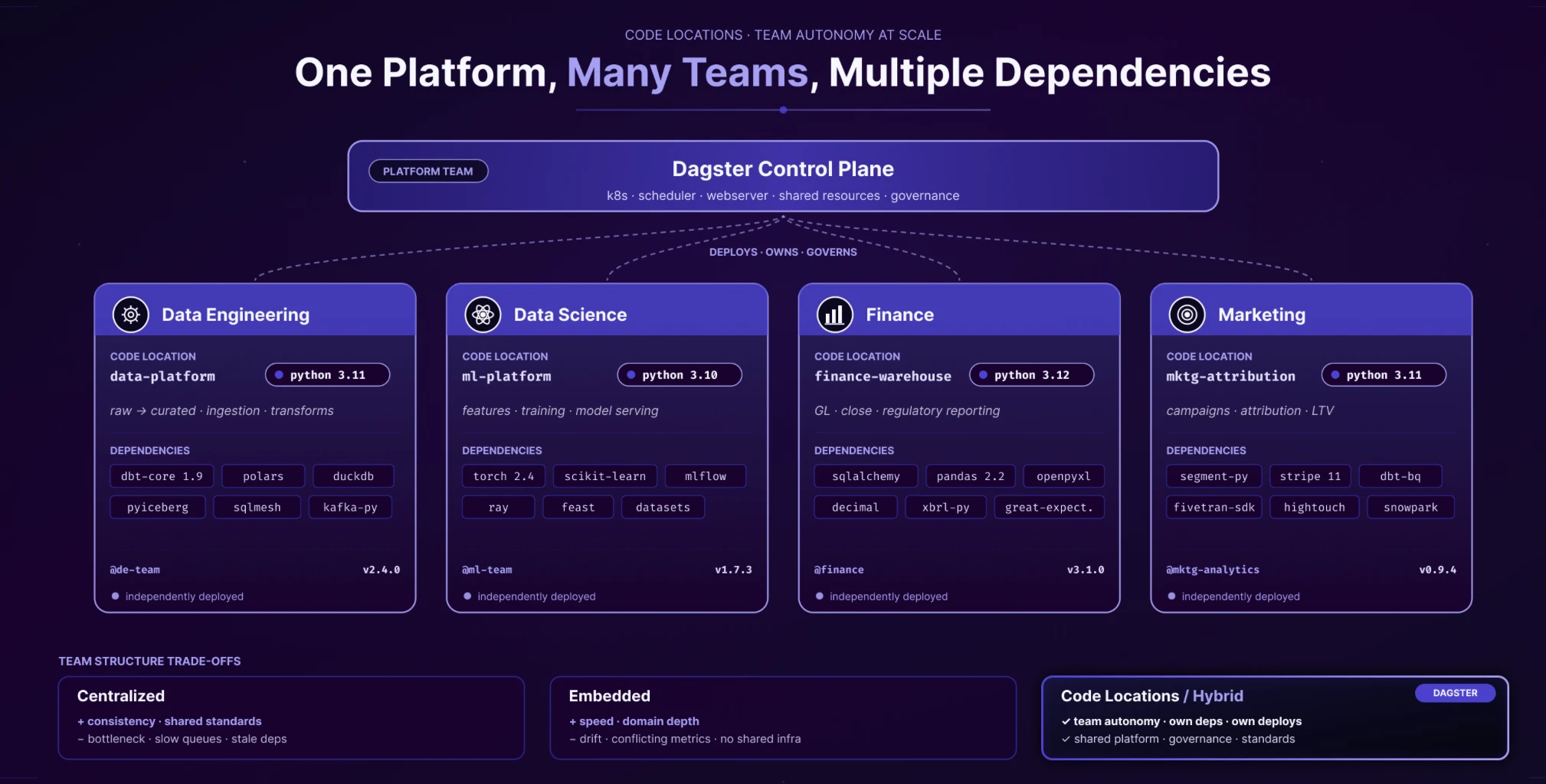Click the independently deployed dot in Finance
Screen dimensions: 1546x784
[820, 596]
